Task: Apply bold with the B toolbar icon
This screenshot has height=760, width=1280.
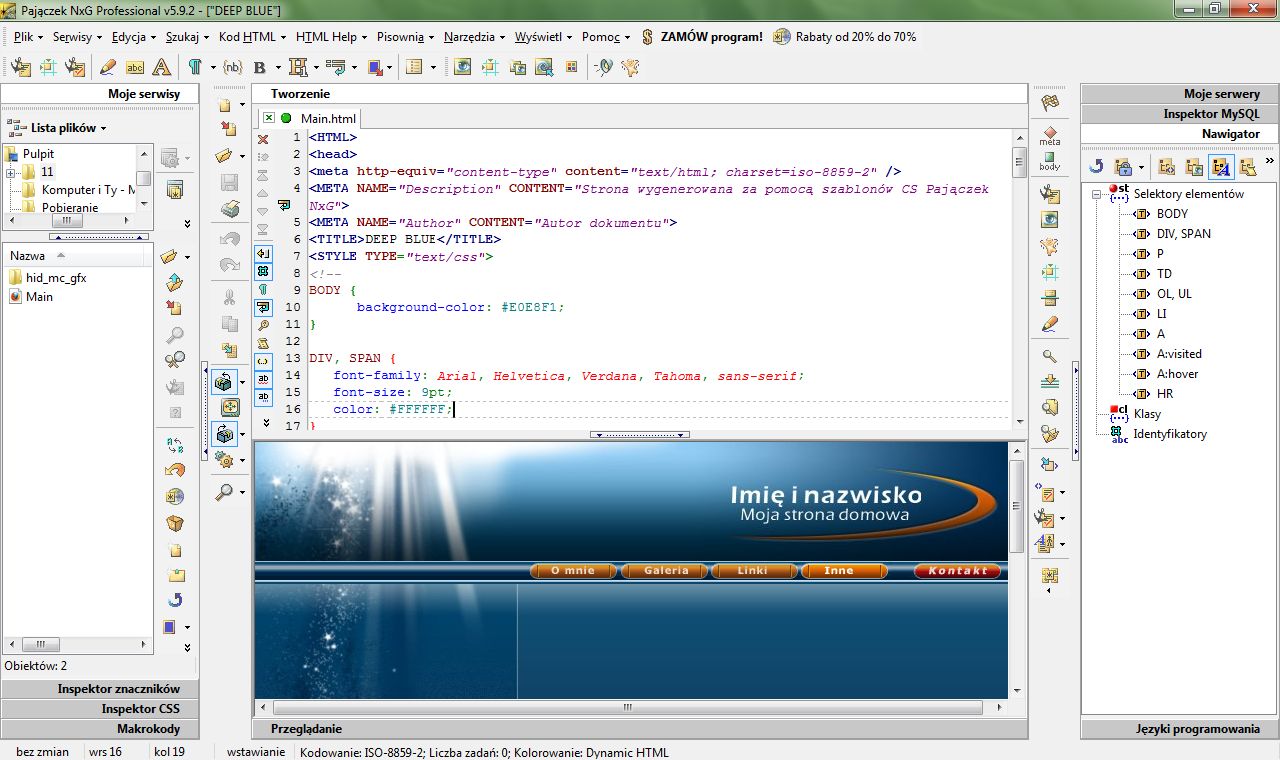Action: coord(258,68)
